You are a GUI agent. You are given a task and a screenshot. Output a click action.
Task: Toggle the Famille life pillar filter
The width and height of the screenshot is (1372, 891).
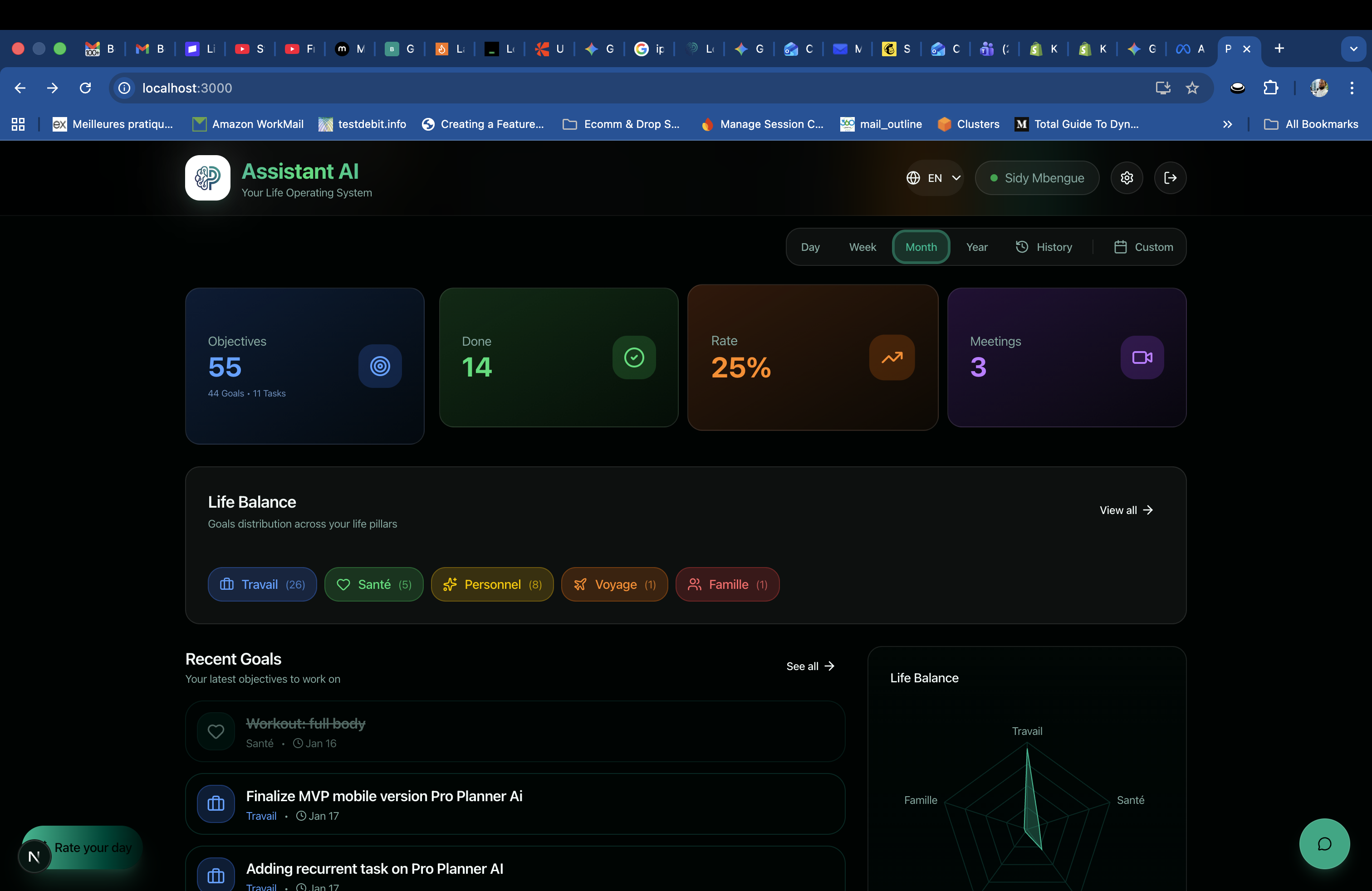click(x=727, y=584)
